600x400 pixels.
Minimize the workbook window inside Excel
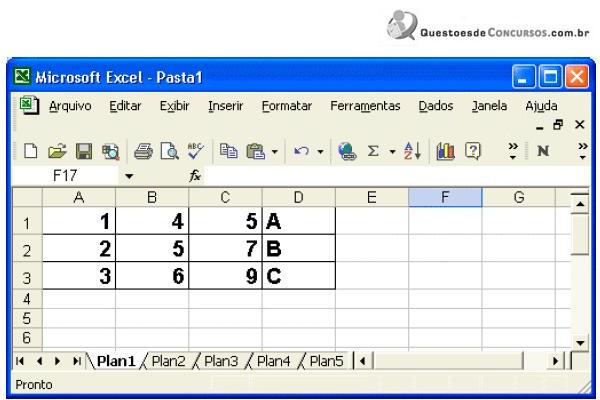[540, 126]
